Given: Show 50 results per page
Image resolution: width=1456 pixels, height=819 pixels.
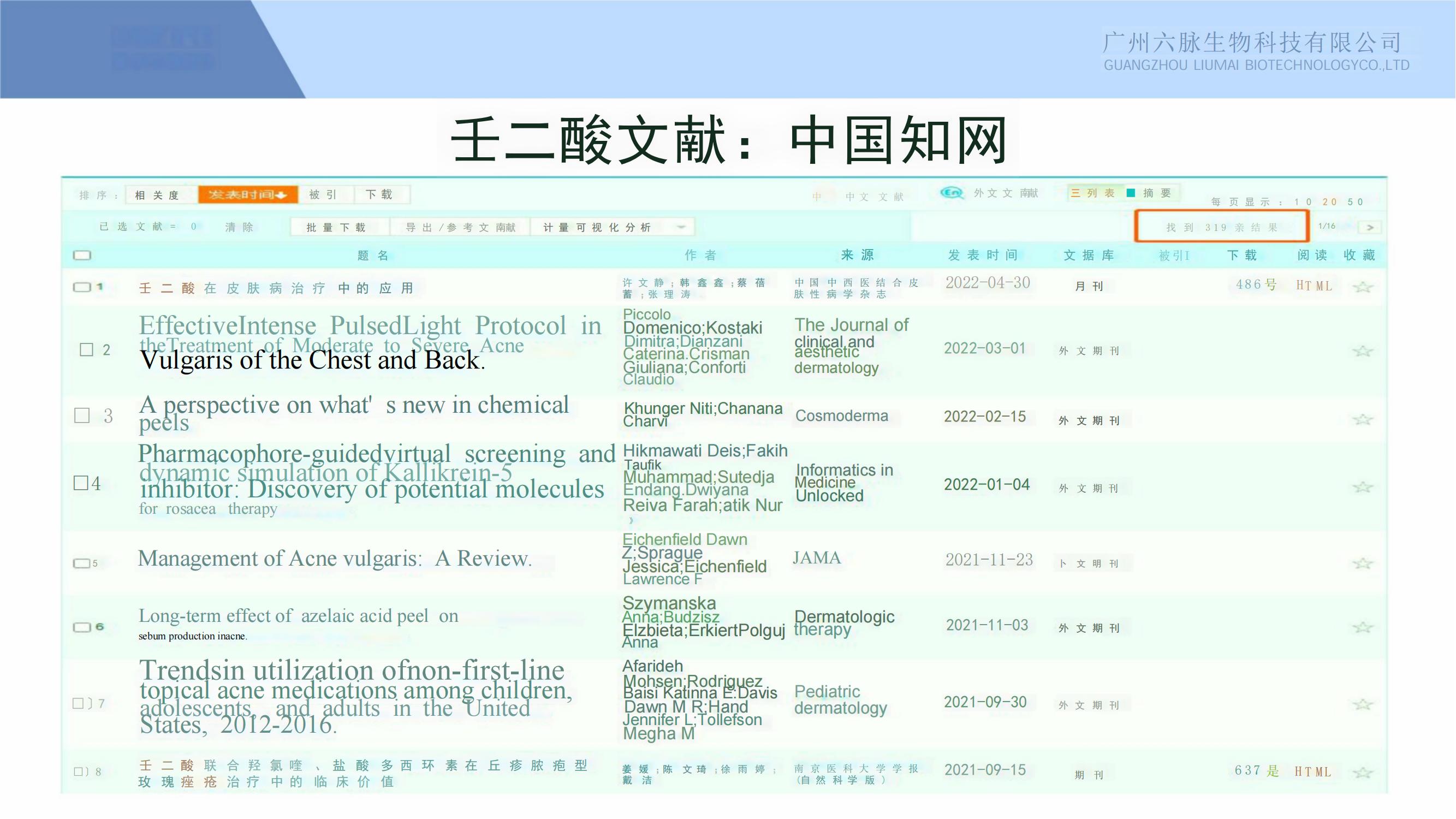Looking at the screenshot, I should click(x=1356, y=202).
